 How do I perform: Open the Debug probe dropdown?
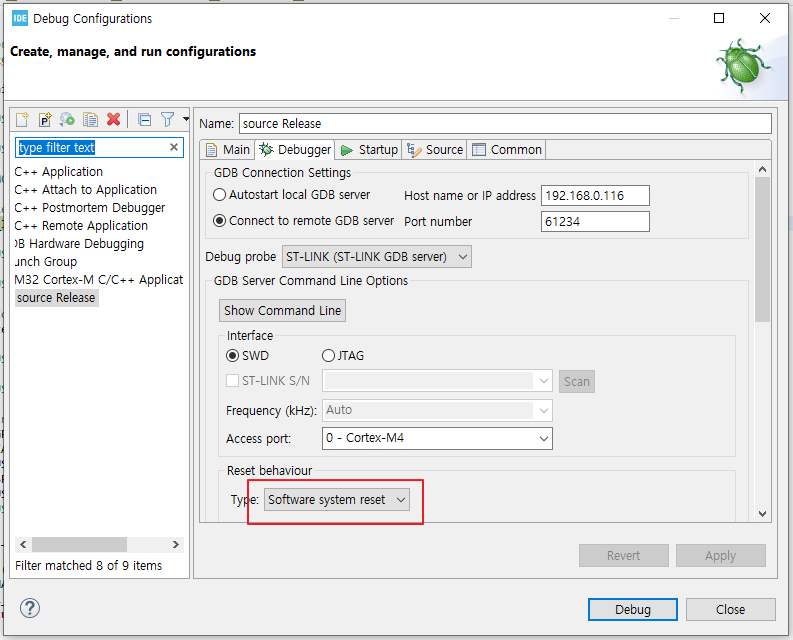coord(377,257)
